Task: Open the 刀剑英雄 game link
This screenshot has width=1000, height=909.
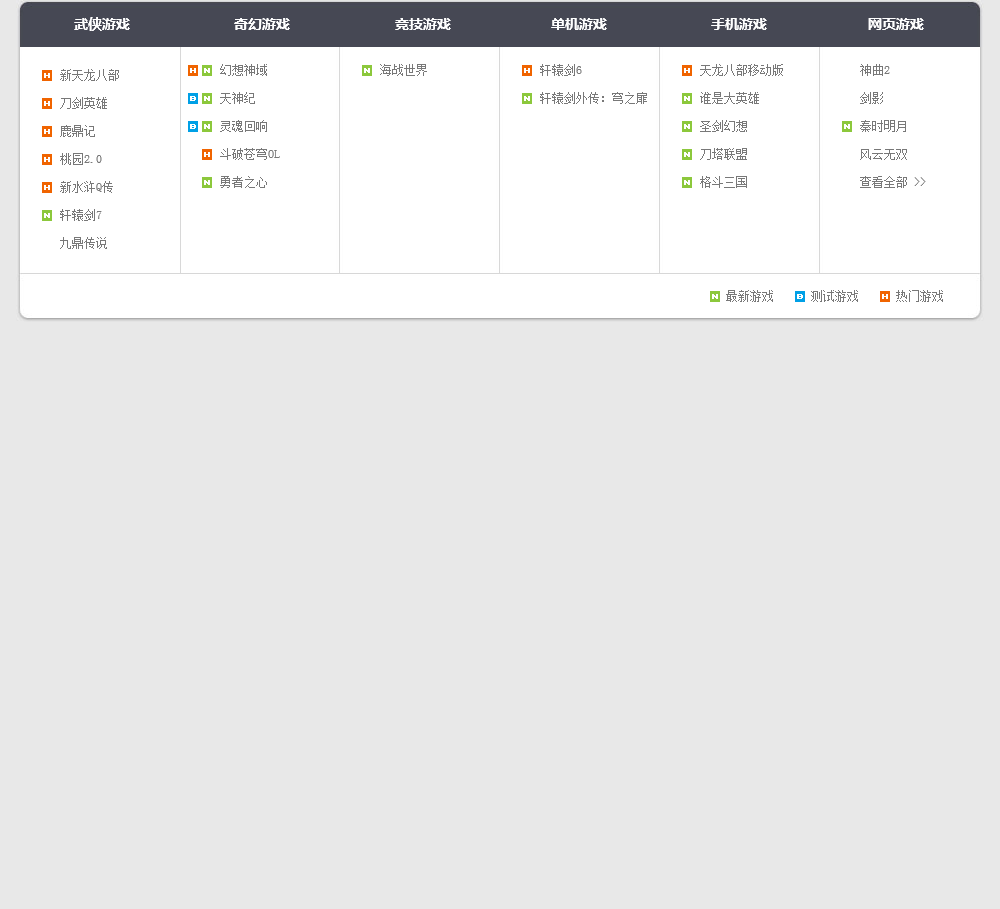Action: [x=84, y=103]
